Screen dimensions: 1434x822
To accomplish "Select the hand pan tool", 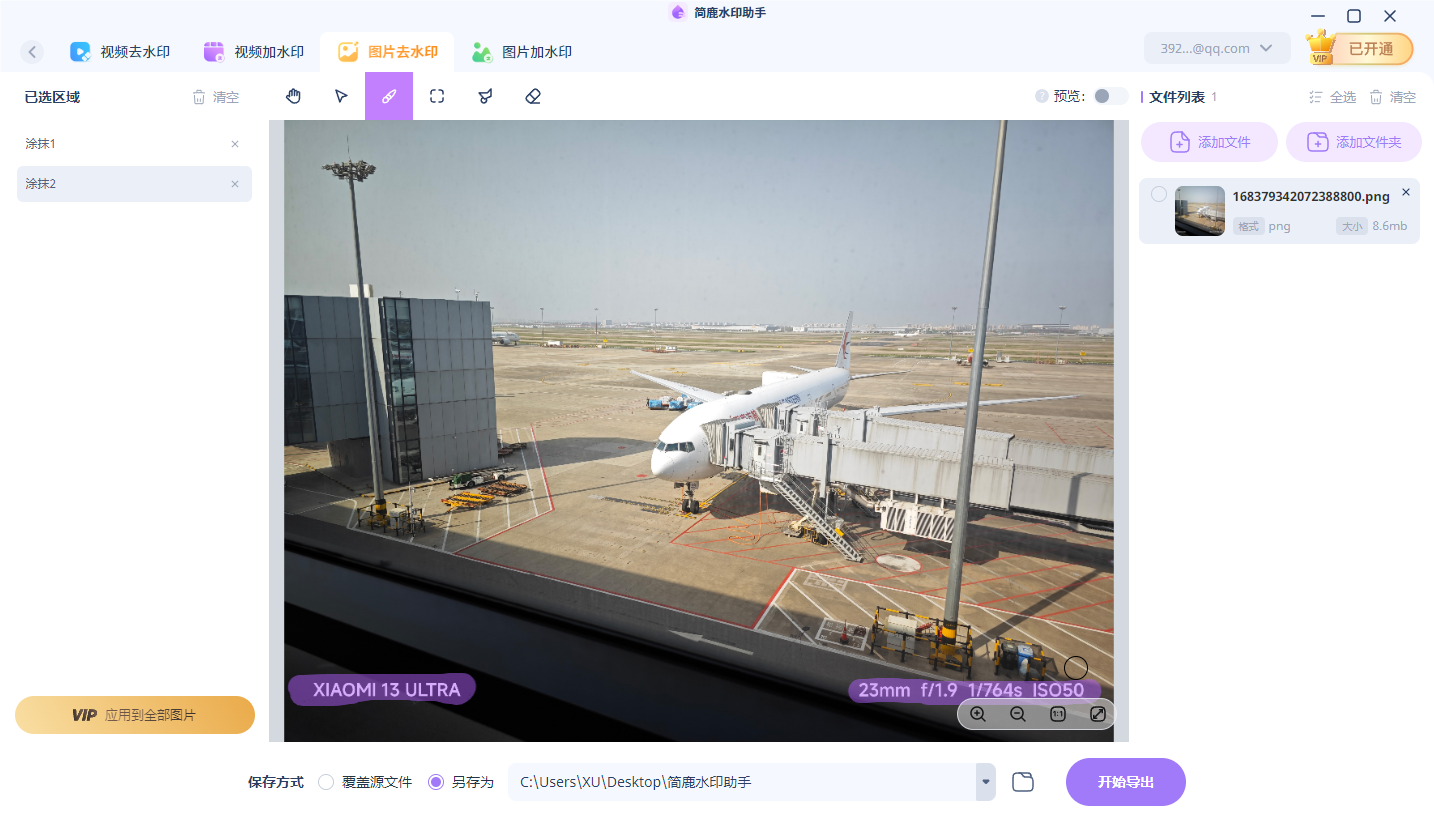I will point(293,96).
